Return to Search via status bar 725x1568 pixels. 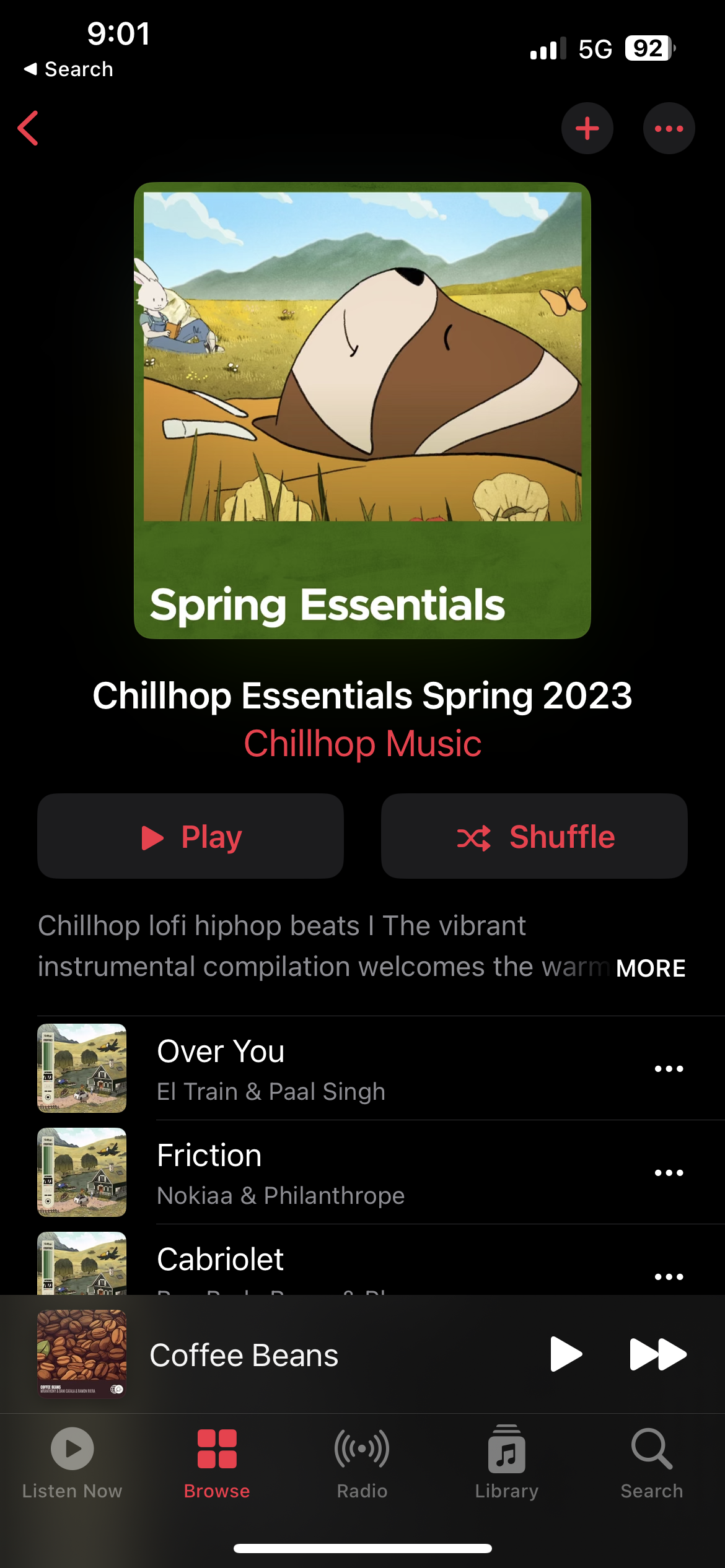[x=68, y=69]
